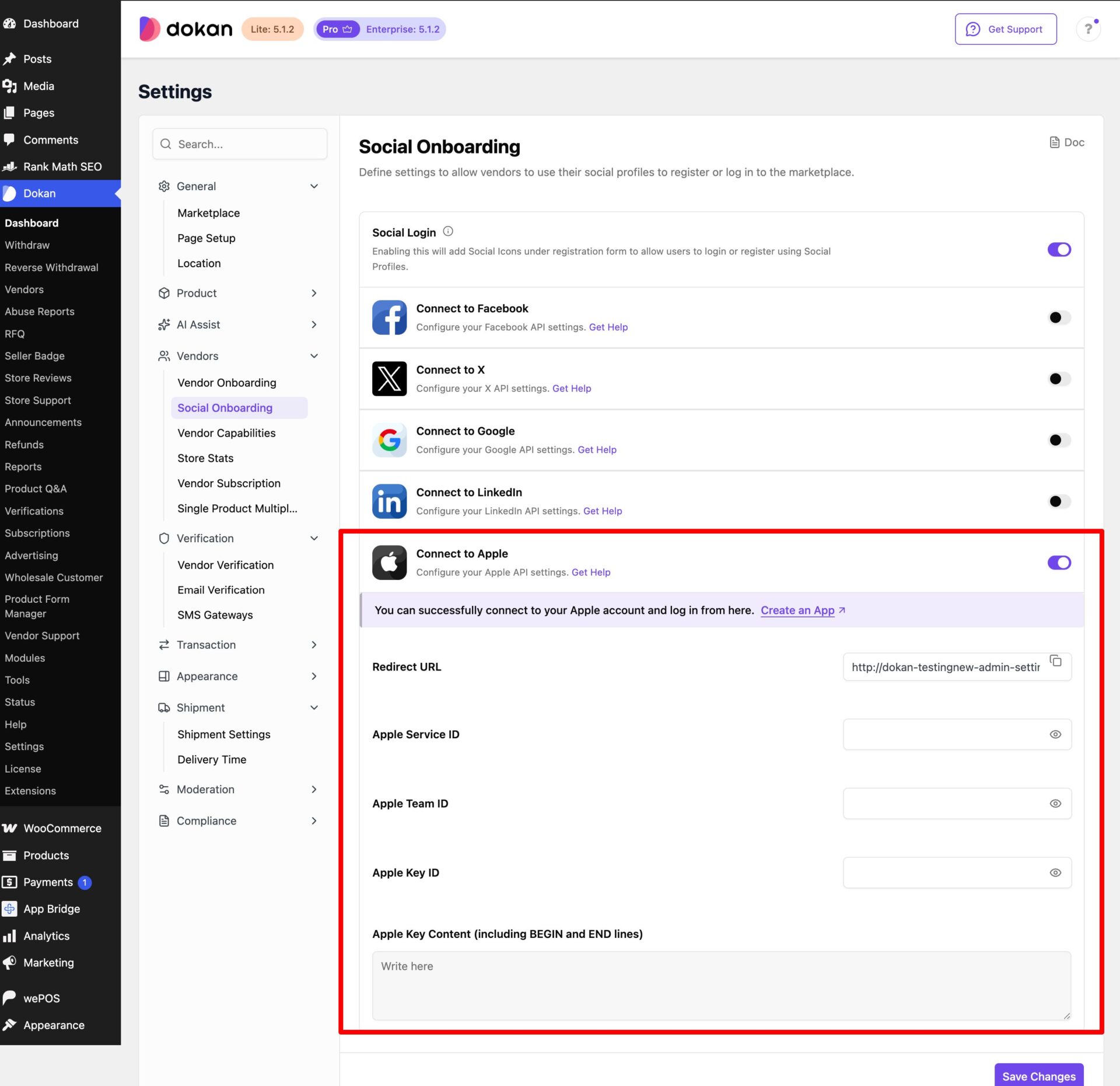Screen dimensions: 1120x1086
Task: Expand the Appearance settings section chevron
Action: point(314,676)
